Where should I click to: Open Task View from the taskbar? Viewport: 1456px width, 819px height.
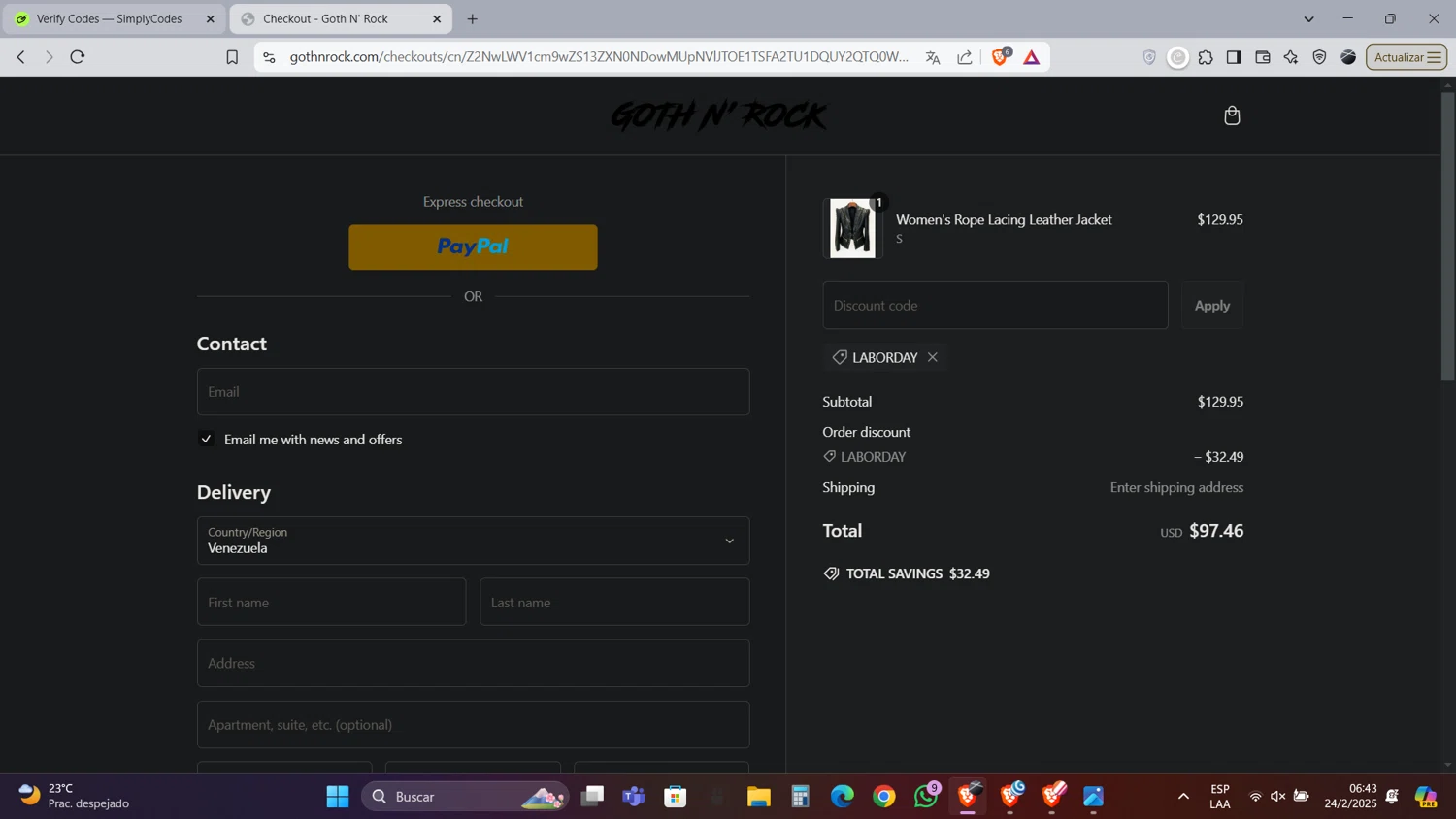coord(592,797)
